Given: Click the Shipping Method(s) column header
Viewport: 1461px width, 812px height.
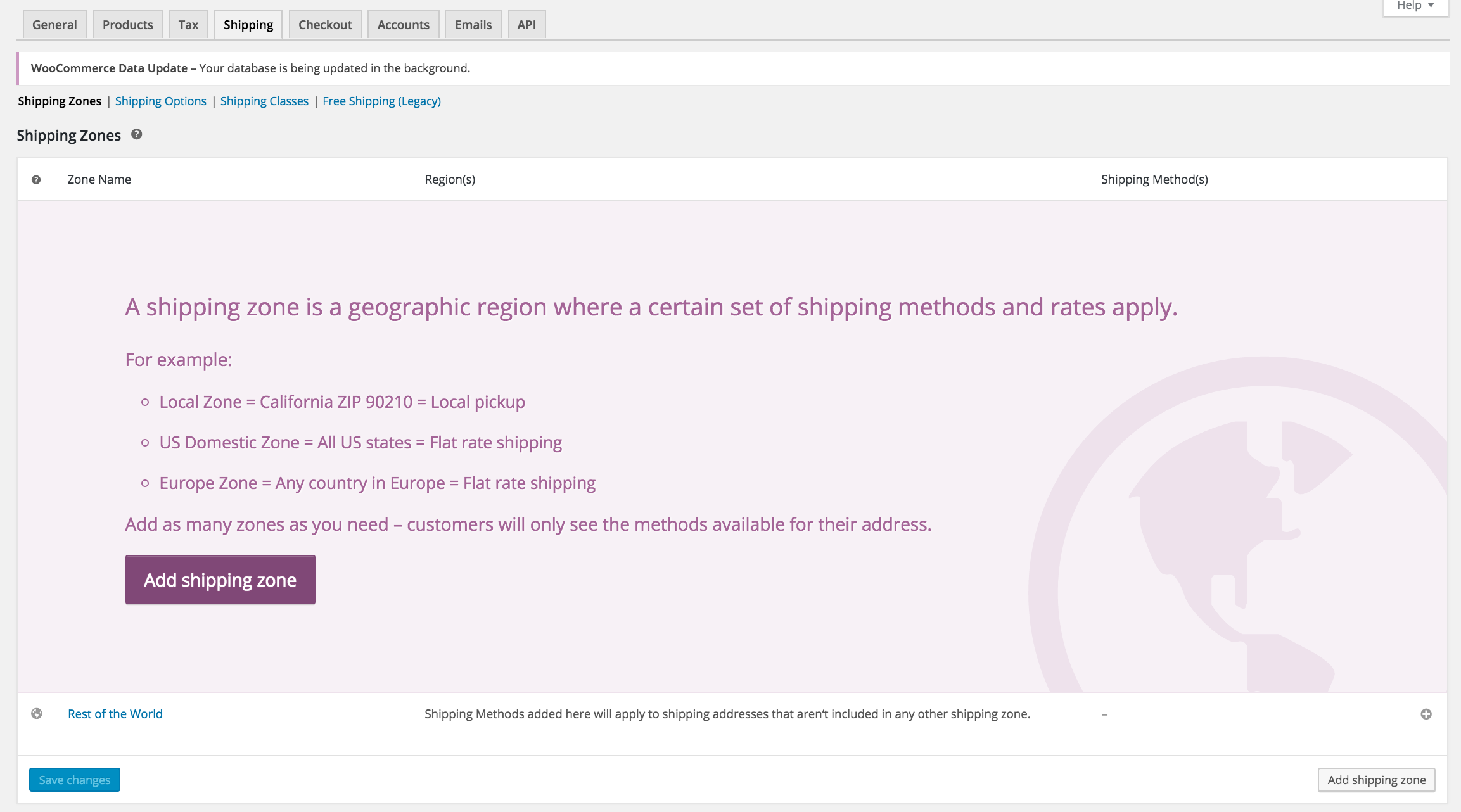Looking at the screenshot, I should pos(1154,179).
